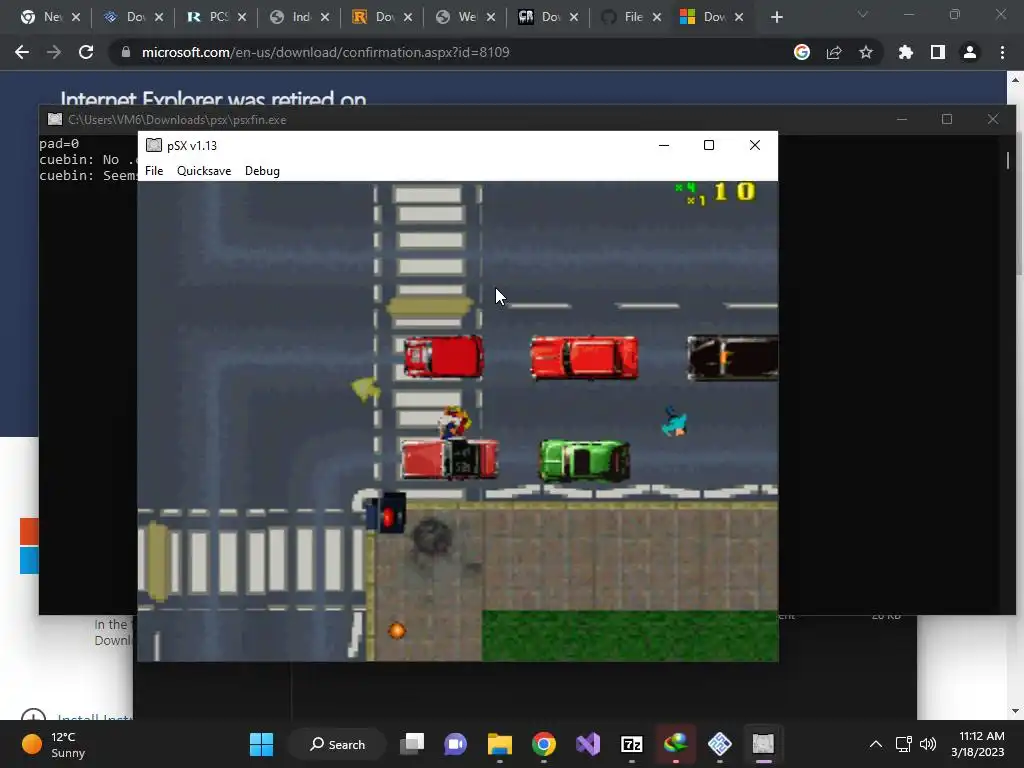1024x768 pixels.
Task: Switch to the 'PCS' tab
Action: [x=216, y=17]
